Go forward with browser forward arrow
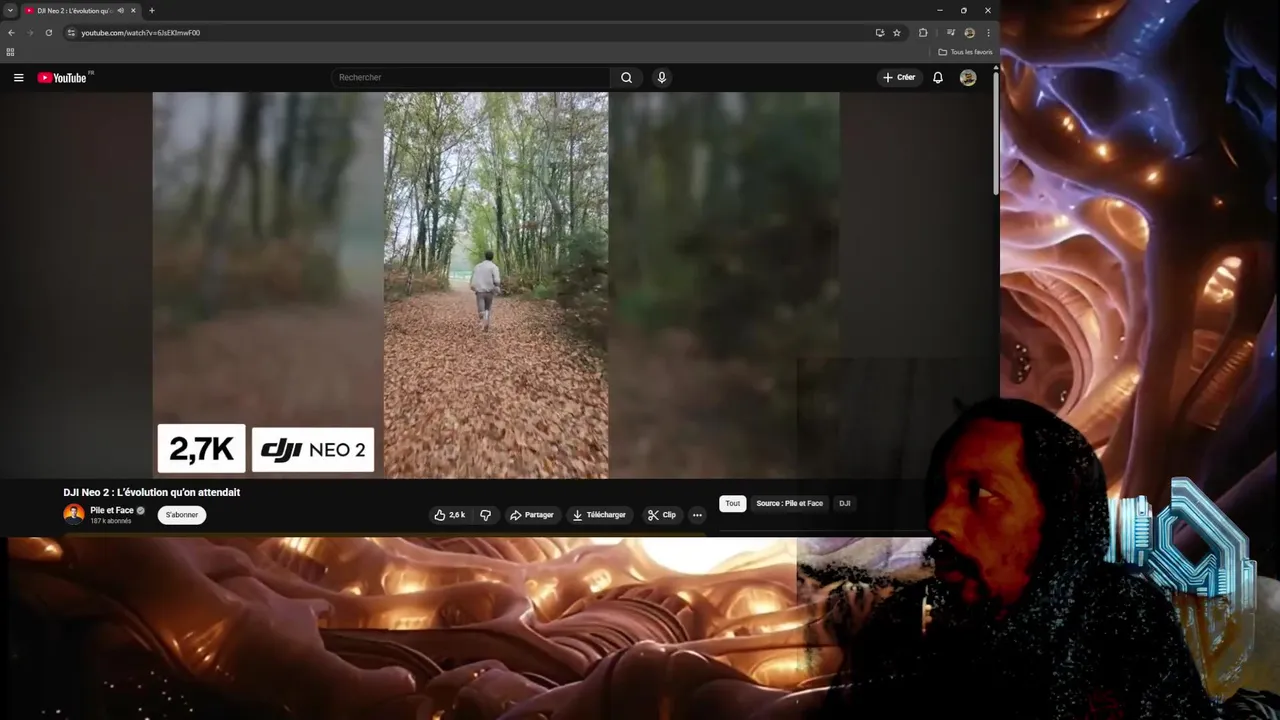This screenshot has width=1280, height=720. [29, 33]
